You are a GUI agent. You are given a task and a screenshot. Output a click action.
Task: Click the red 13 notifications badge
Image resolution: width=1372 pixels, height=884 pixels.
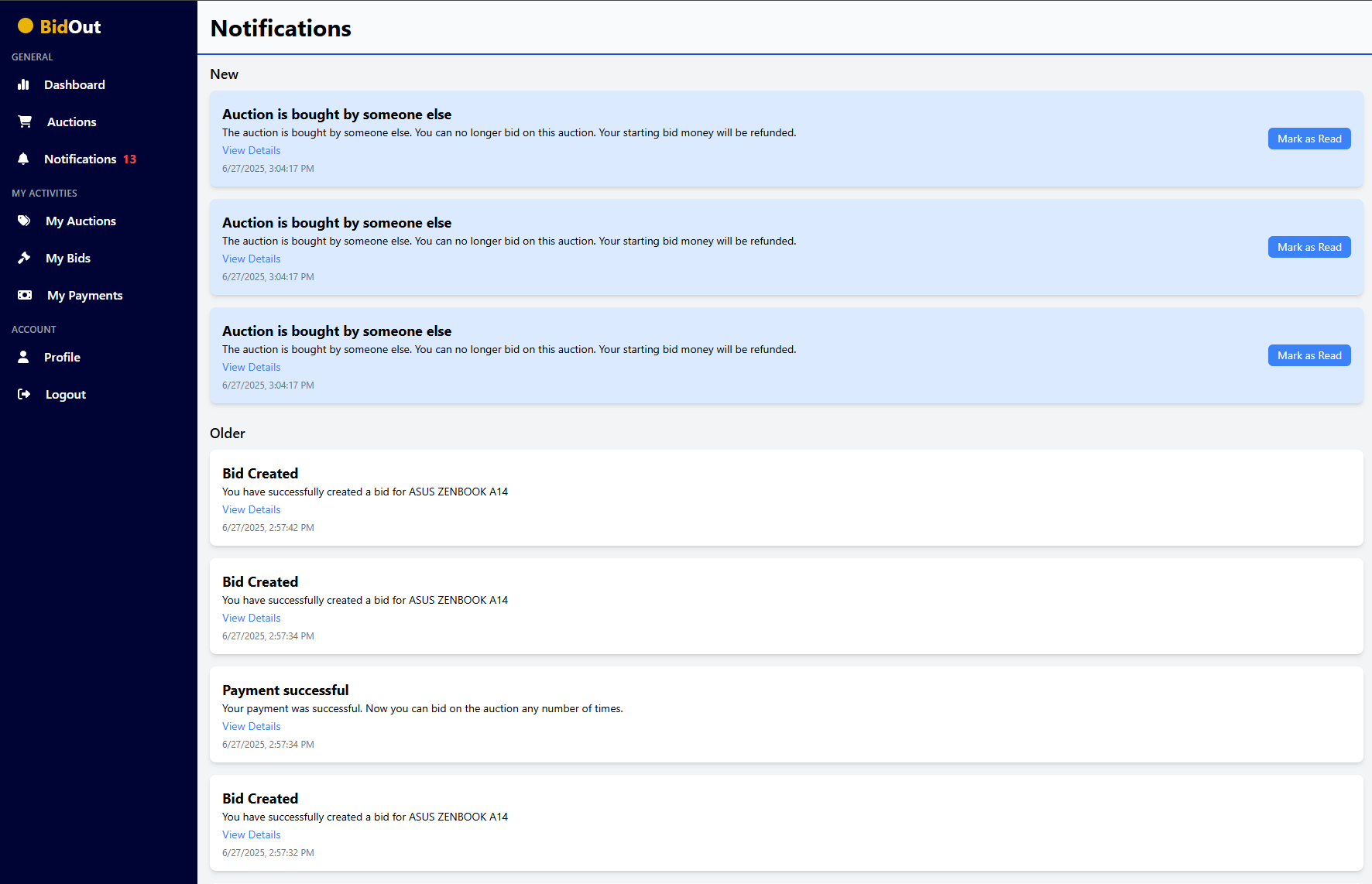click(129, 159)
